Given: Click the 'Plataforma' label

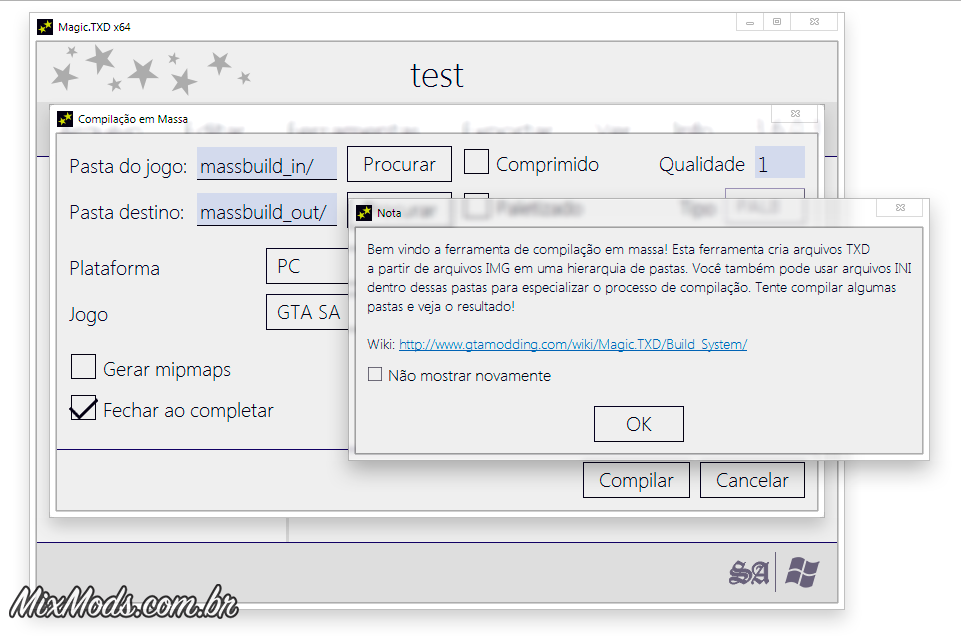Looking at the screenshot, I should pyautogui.click(x=115, y=268).
